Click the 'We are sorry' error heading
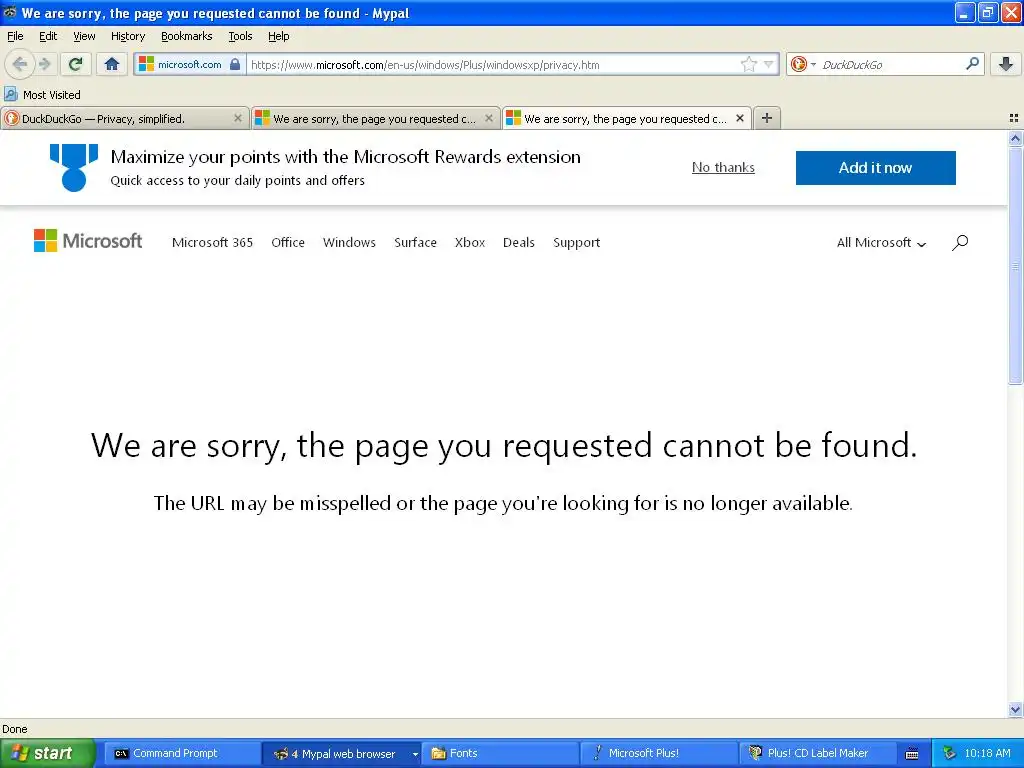The width and height of the screenshot is (1024, 768). 504,446
